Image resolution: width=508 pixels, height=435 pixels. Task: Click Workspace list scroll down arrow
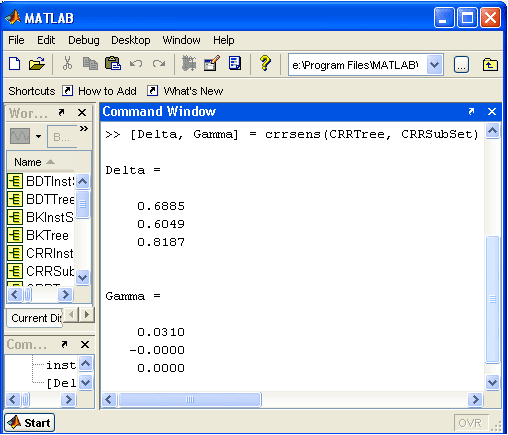click(x=82, y=277)
